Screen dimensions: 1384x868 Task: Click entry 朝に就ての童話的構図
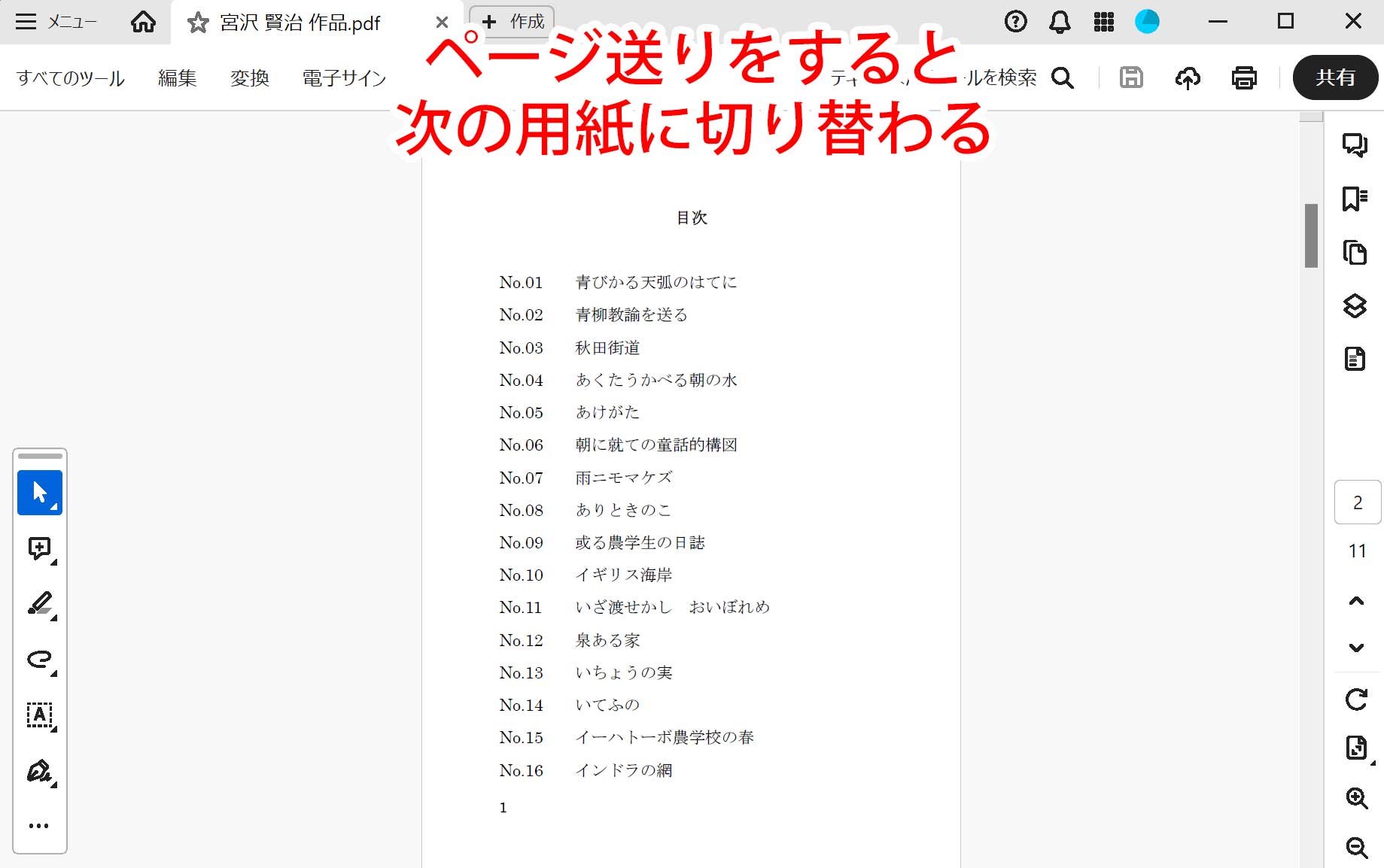click(x=656, y=445)
